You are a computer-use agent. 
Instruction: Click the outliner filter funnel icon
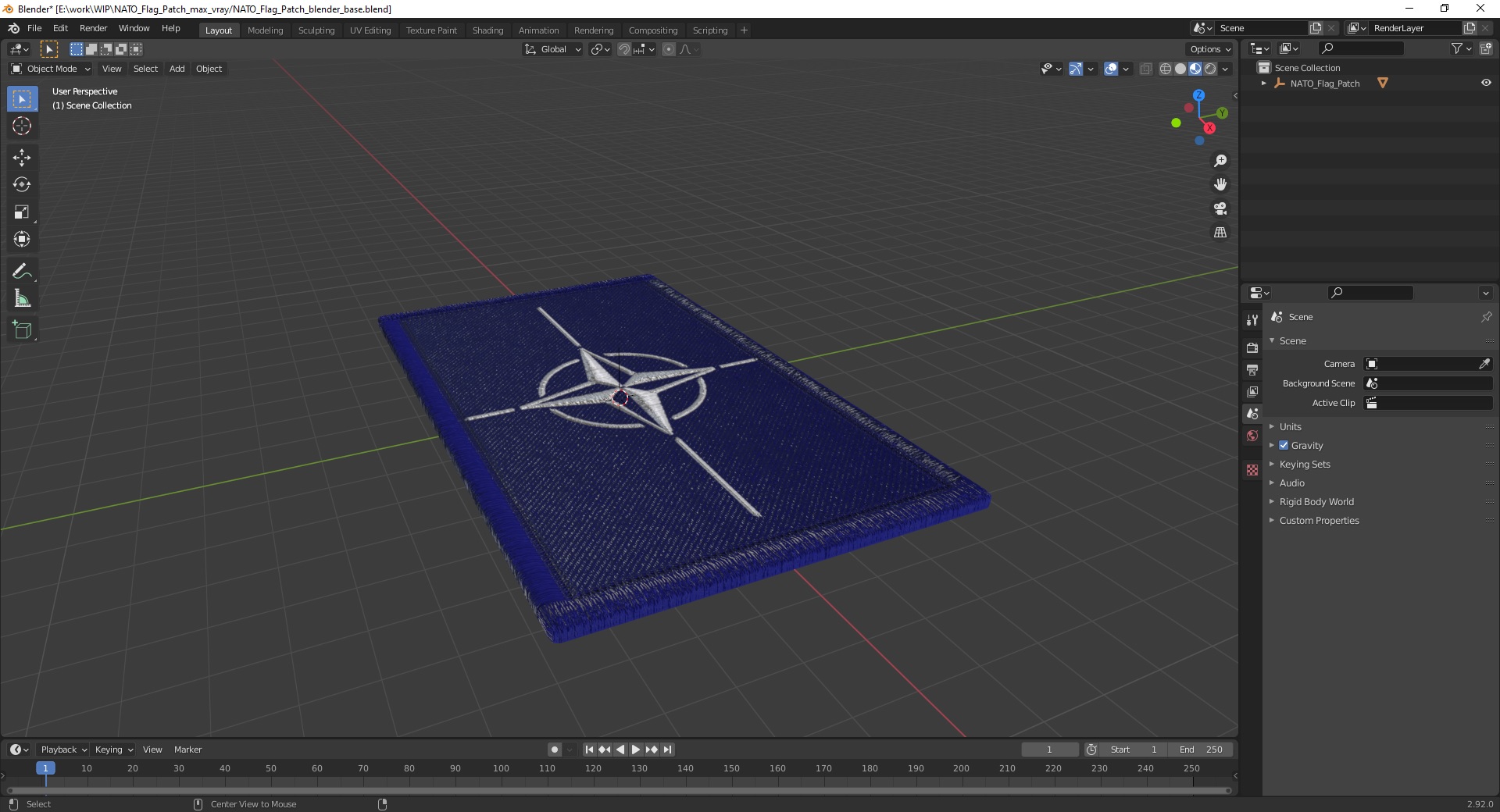click(1456, 48)
